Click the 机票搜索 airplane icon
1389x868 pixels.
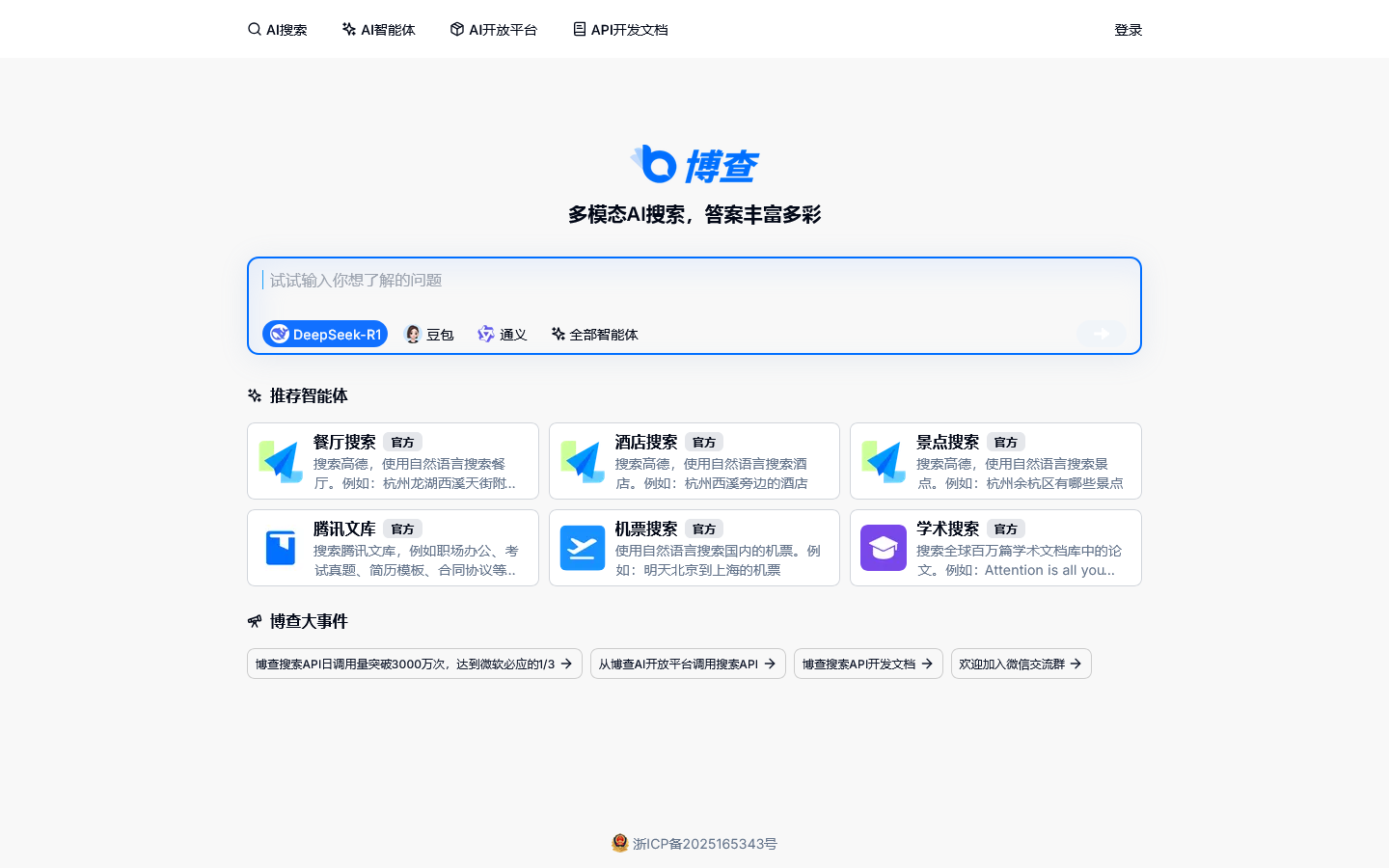[x=583, y=548]
